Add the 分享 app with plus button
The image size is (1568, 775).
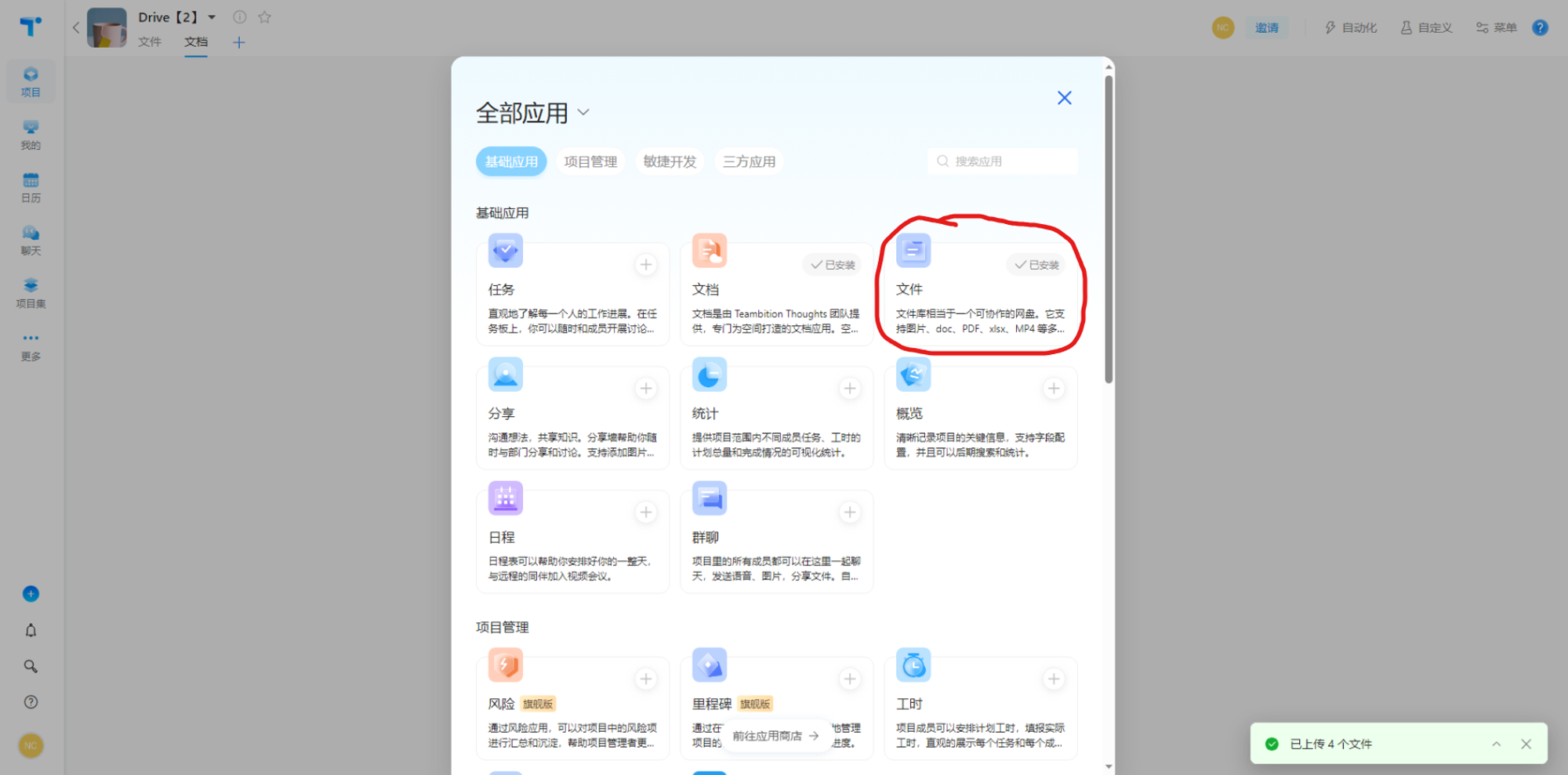646,389
